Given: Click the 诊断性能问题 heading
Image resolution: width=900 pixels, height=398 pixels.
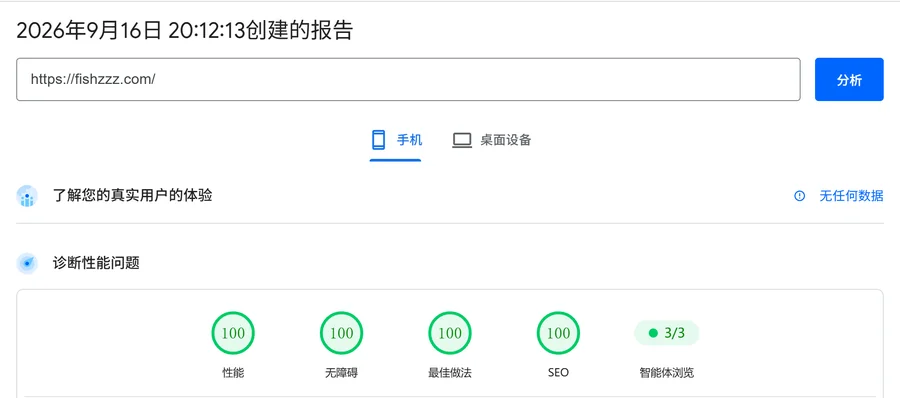Looking at the screenshot, I should [96, 264].
